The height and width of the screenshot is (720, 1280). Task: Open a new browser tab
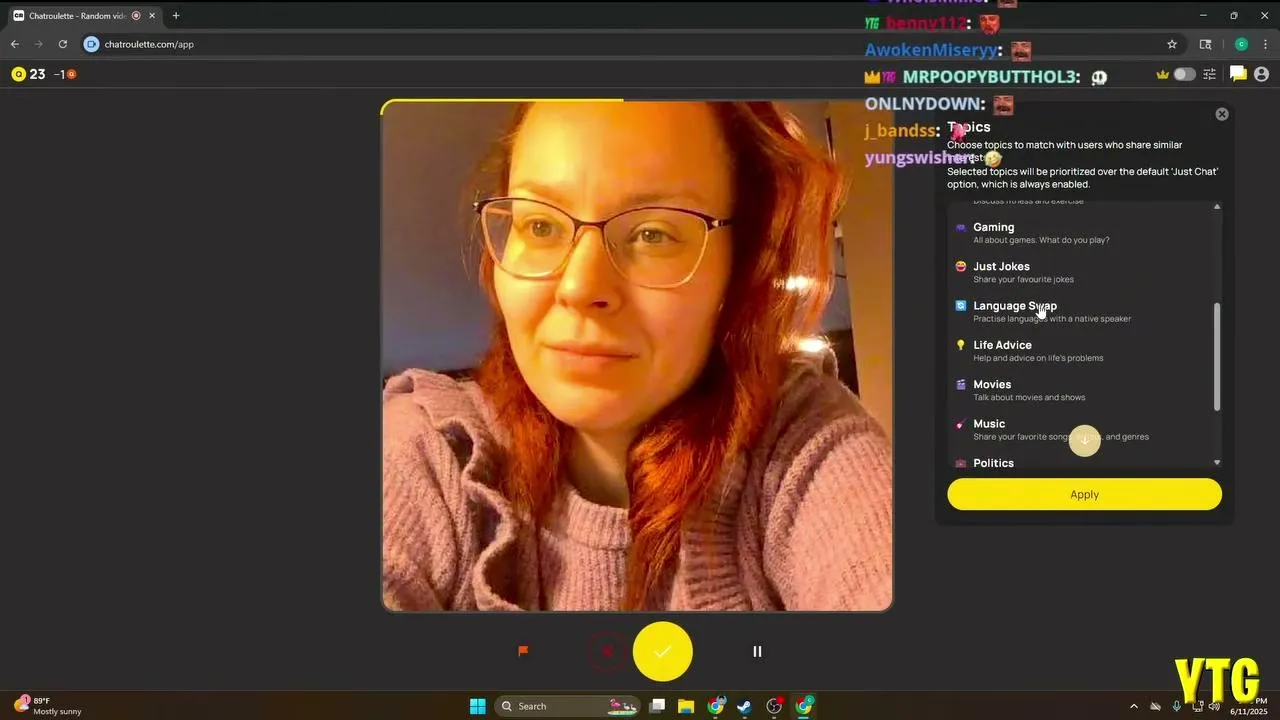176,16
